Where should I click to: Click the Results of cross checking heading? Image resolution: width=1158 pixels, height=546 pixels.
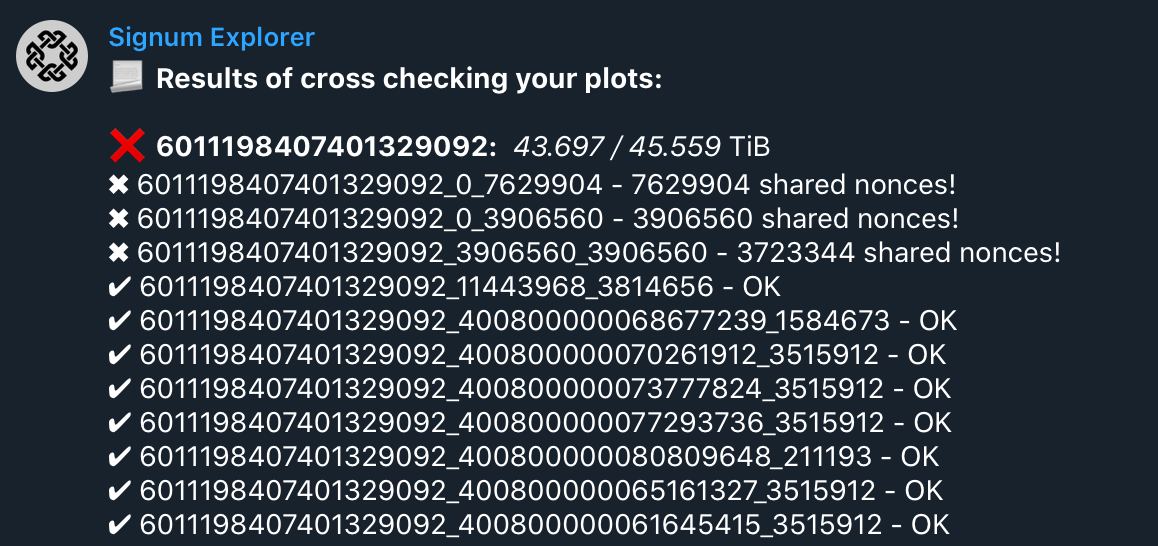(x=409, y=79)
